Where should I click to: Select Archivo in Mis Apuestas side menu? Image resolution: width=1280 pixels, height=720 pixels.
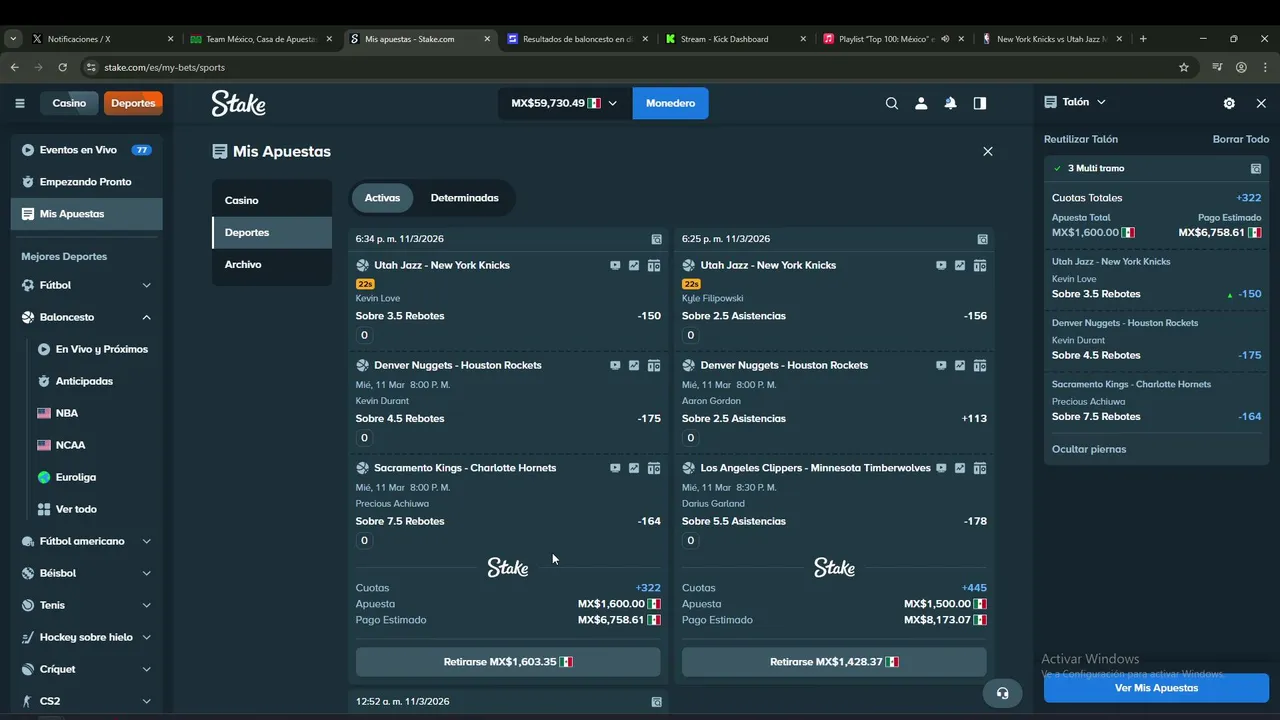pos(272,264)
